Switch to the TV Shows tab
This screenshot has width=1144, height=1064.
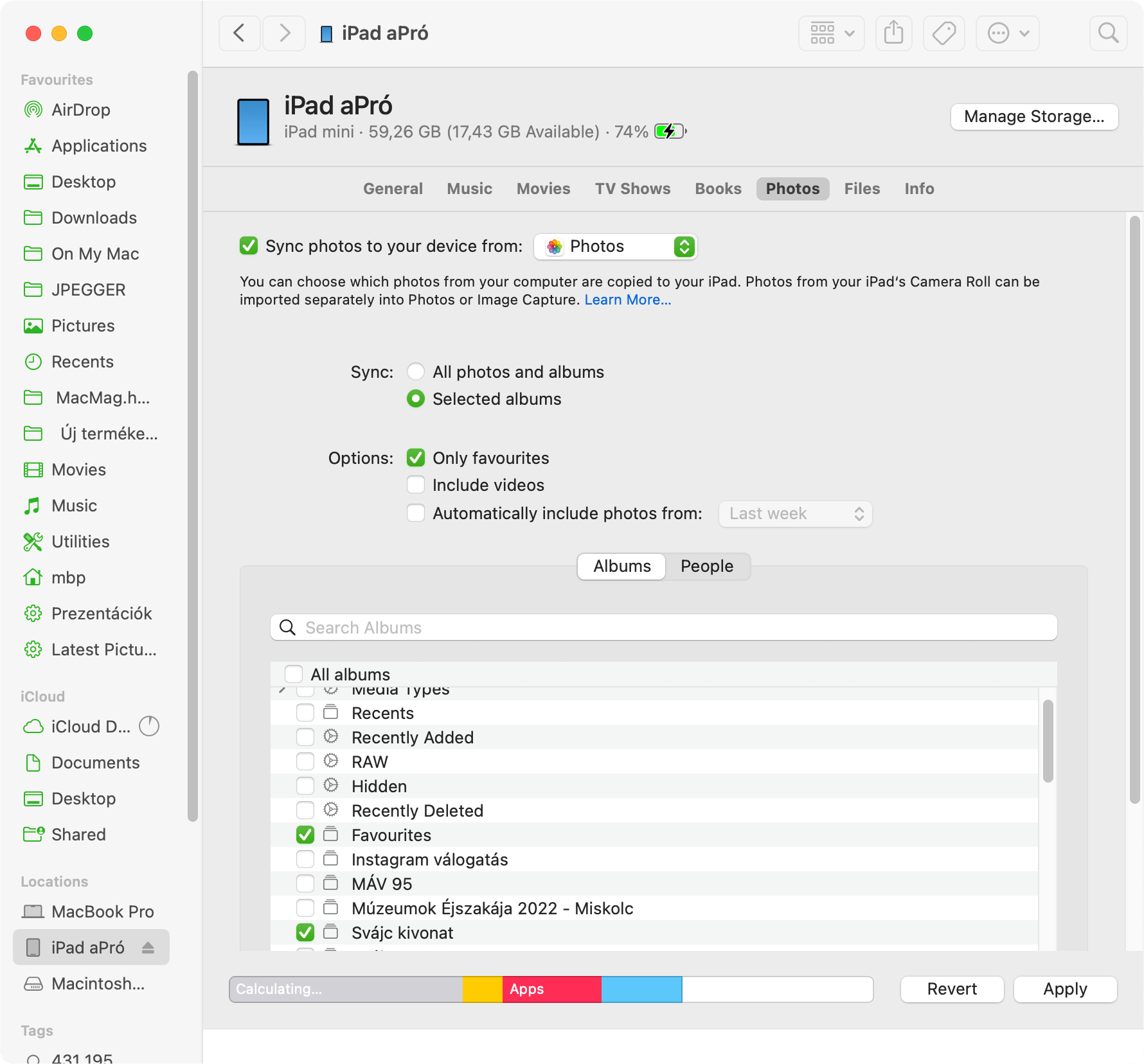[632, 189]
